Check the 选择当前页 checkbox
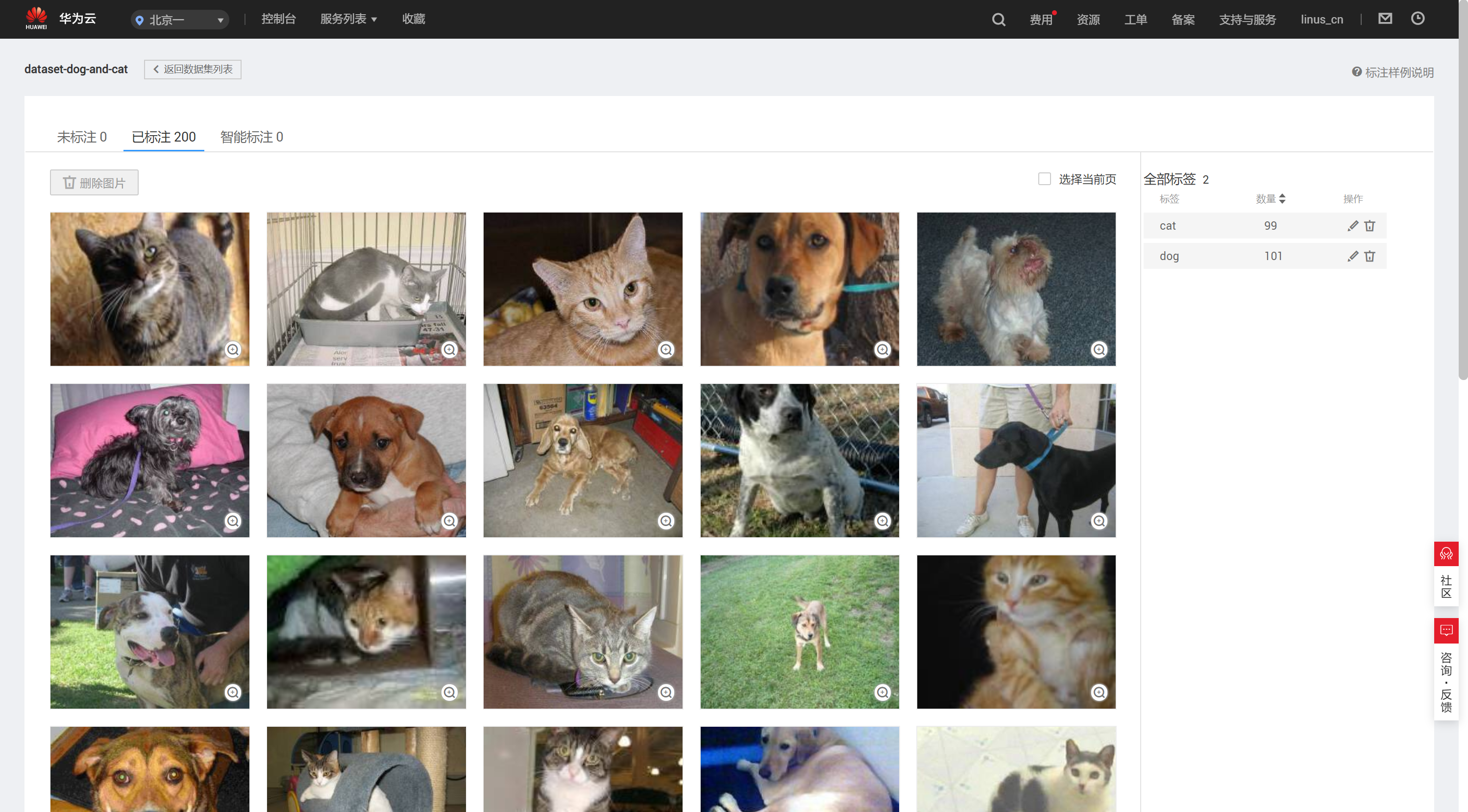Image resolution: width=1468 pixels, height=812 pixels. click(1044, 179)
